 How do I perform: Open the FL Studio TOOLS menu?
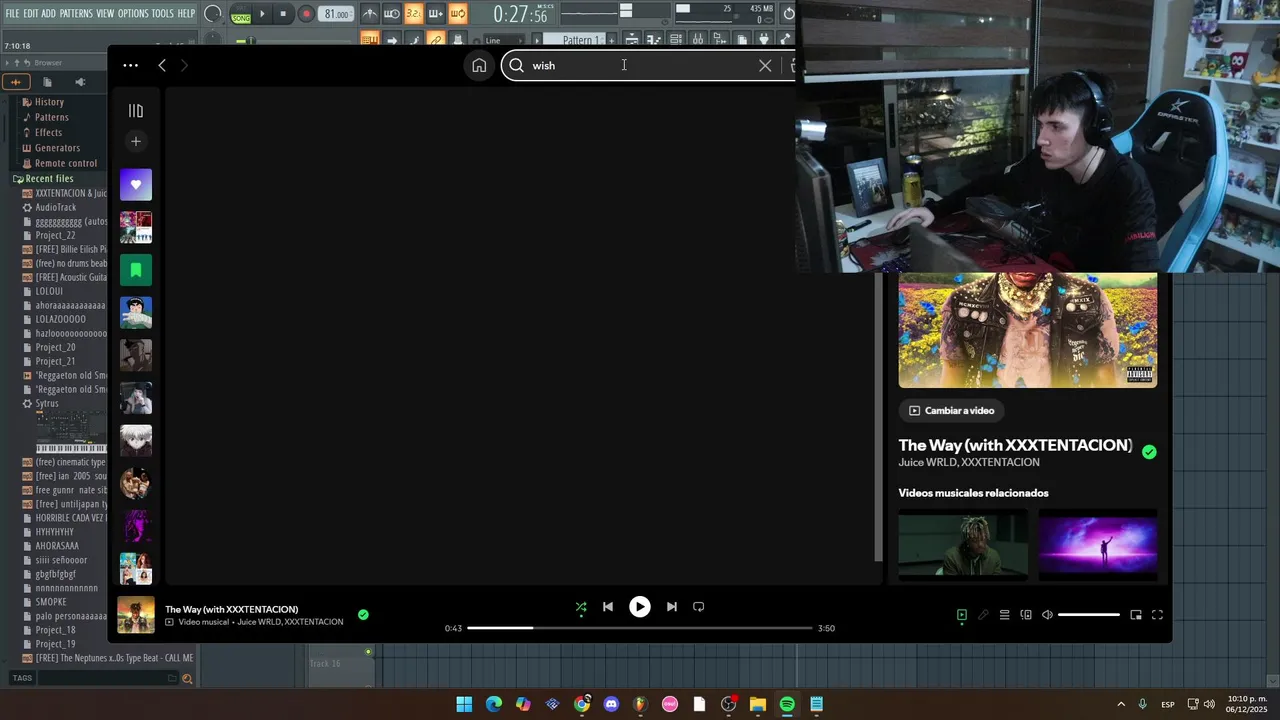click(162, 13)
